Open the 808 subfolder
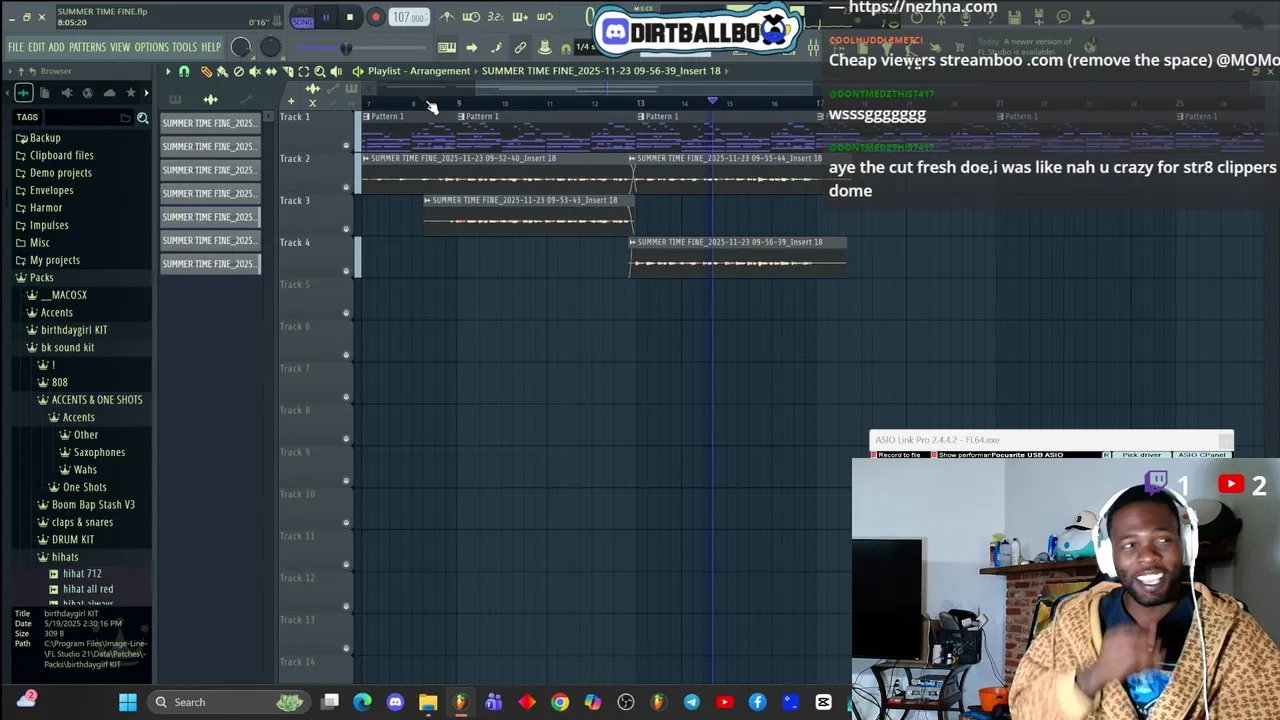 [x=59, y=382]
